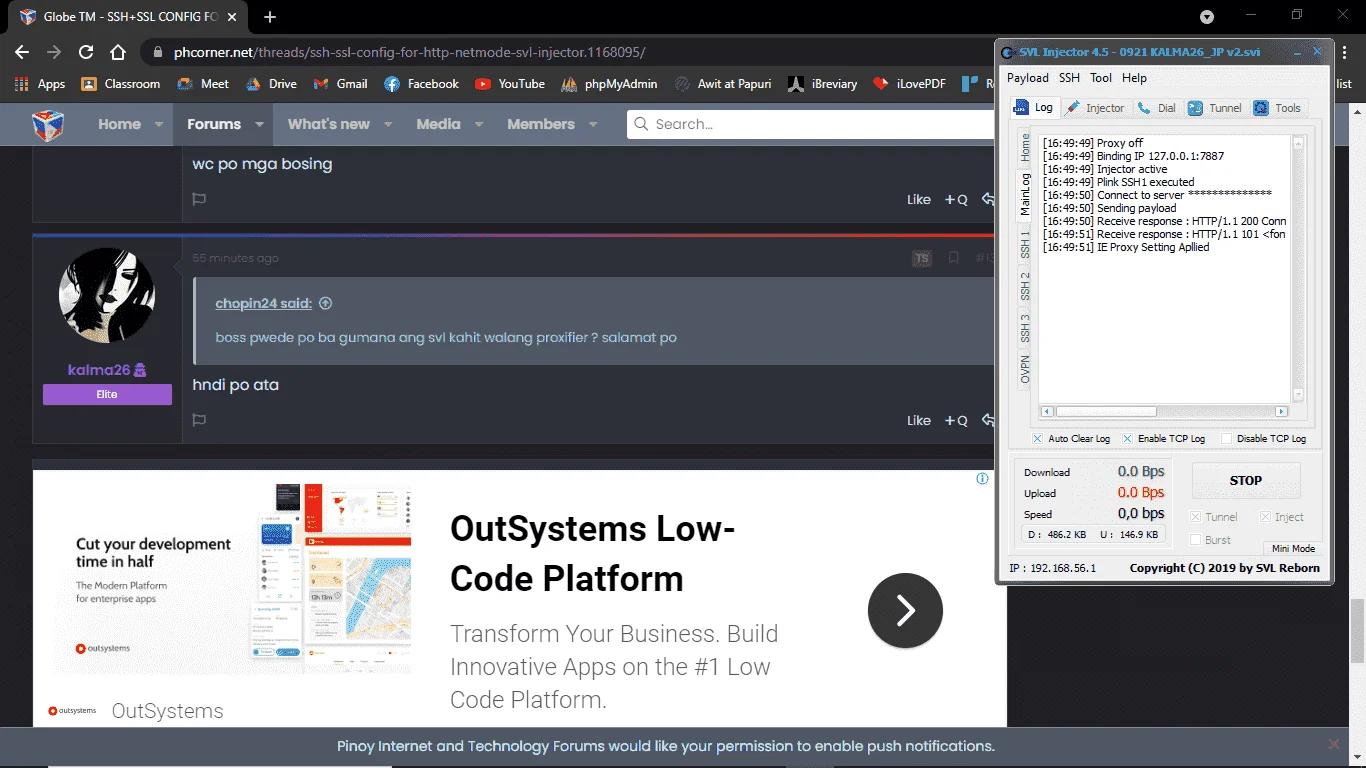Click the log horizontal scrollbar right arrow

(x=1281, y=411)
